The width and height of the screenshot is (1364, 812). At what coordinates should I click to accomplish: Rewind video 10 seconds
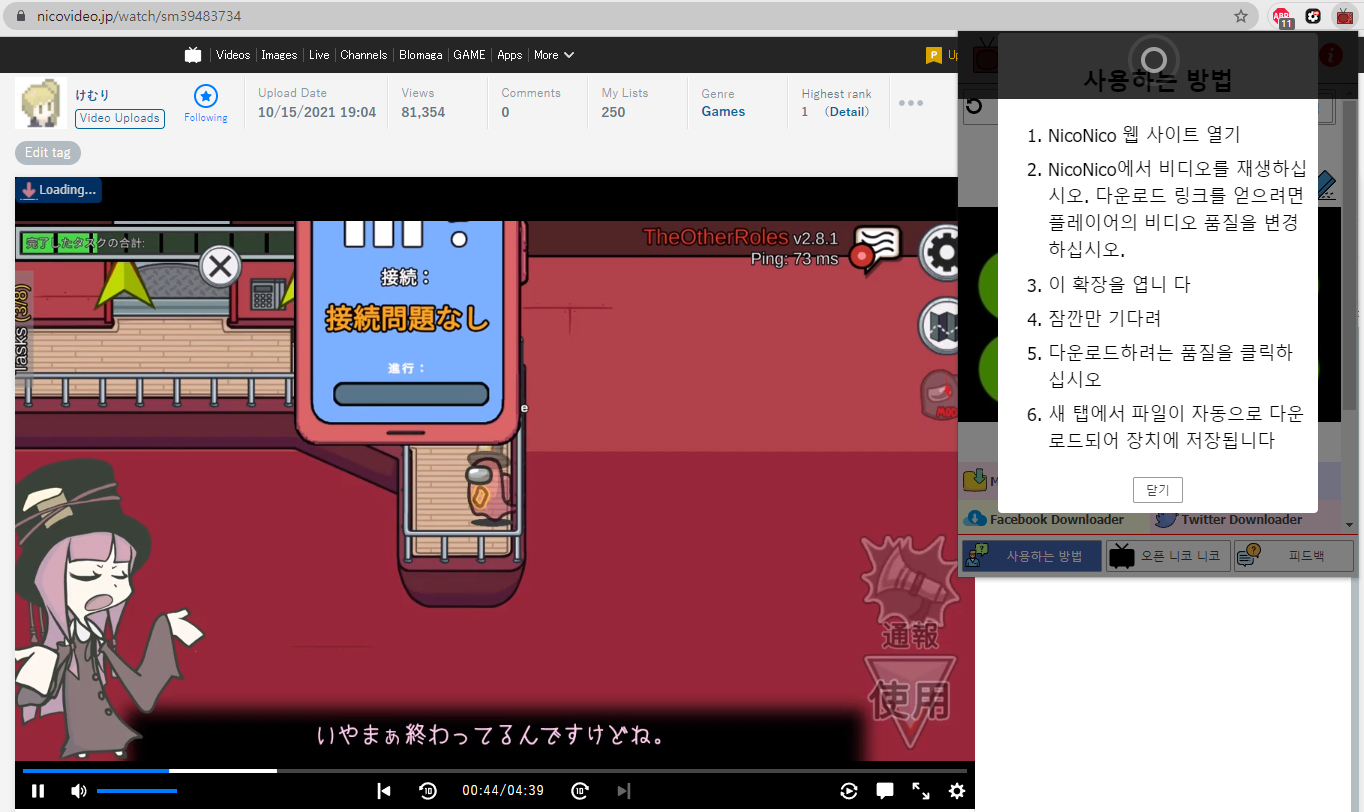428,791
